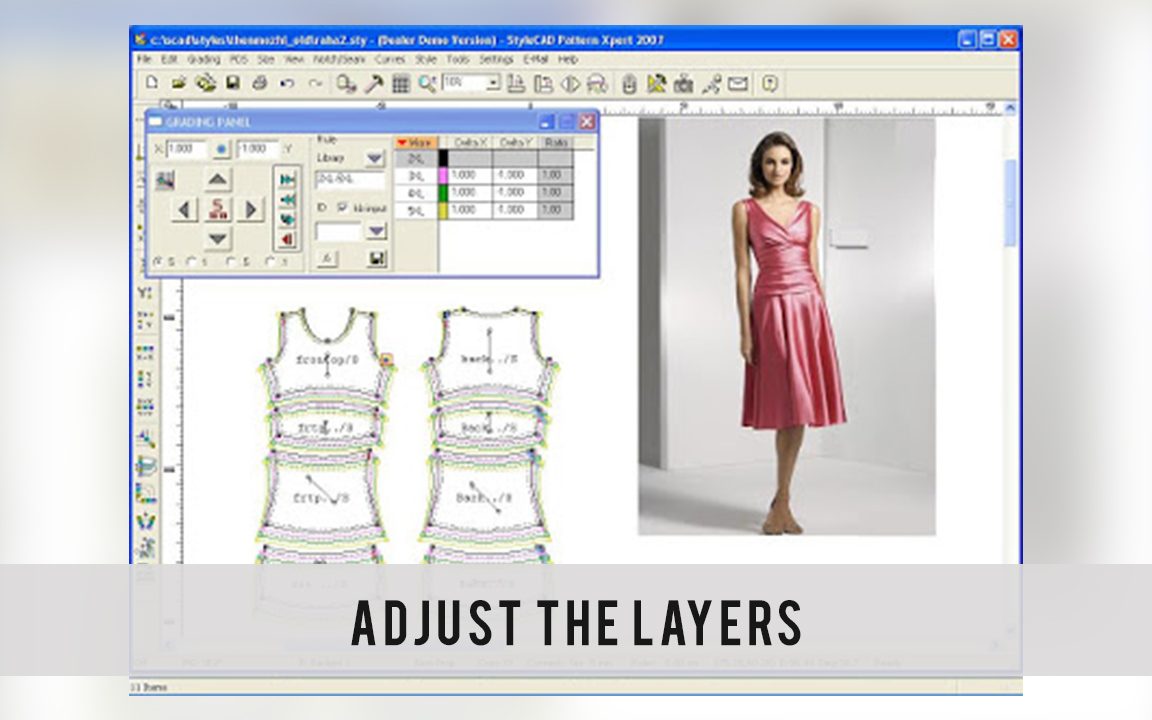Viewport: 1152px width, 720px height.
Task: Click the Delta Y column header
Action: tap(516, 143)
